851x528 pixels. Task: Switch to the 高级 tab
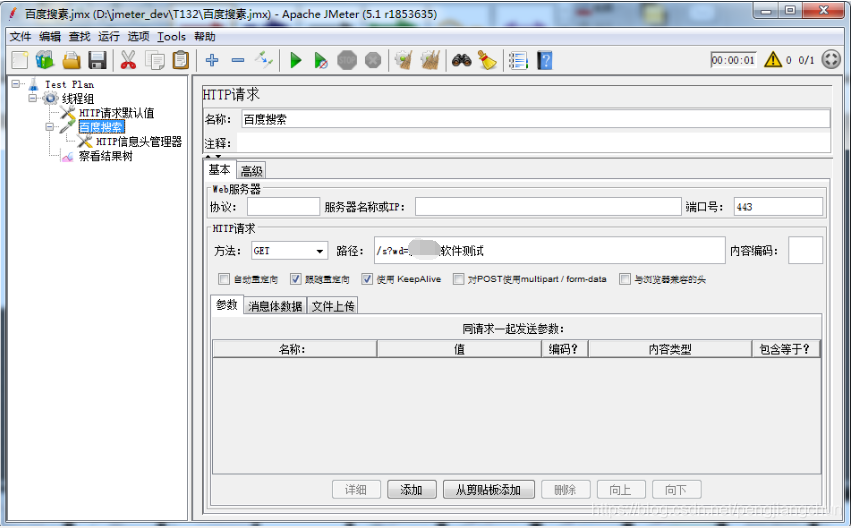[x=251, y=171]
